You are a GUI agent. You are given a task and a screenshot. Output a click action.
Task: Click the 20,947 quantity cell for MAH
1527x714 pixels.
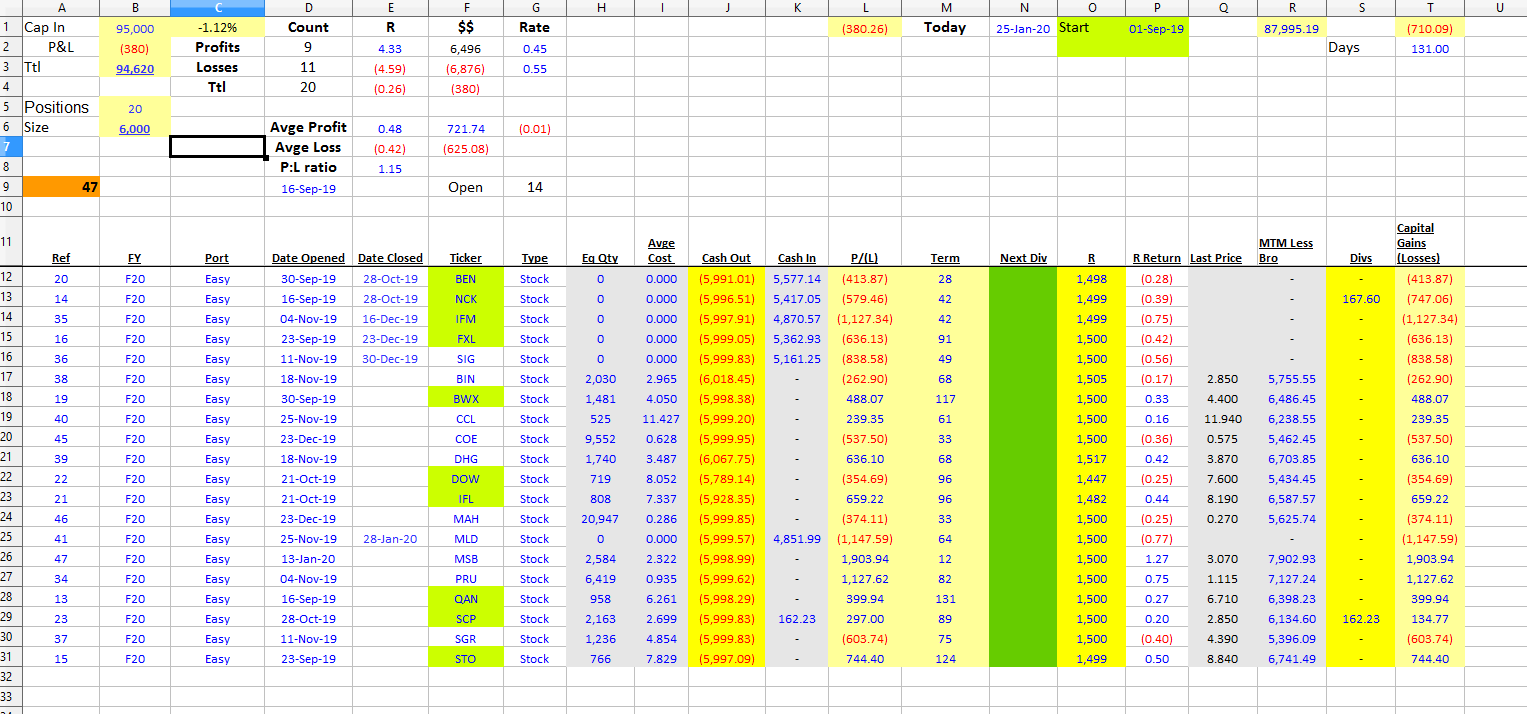coord(600,519)
